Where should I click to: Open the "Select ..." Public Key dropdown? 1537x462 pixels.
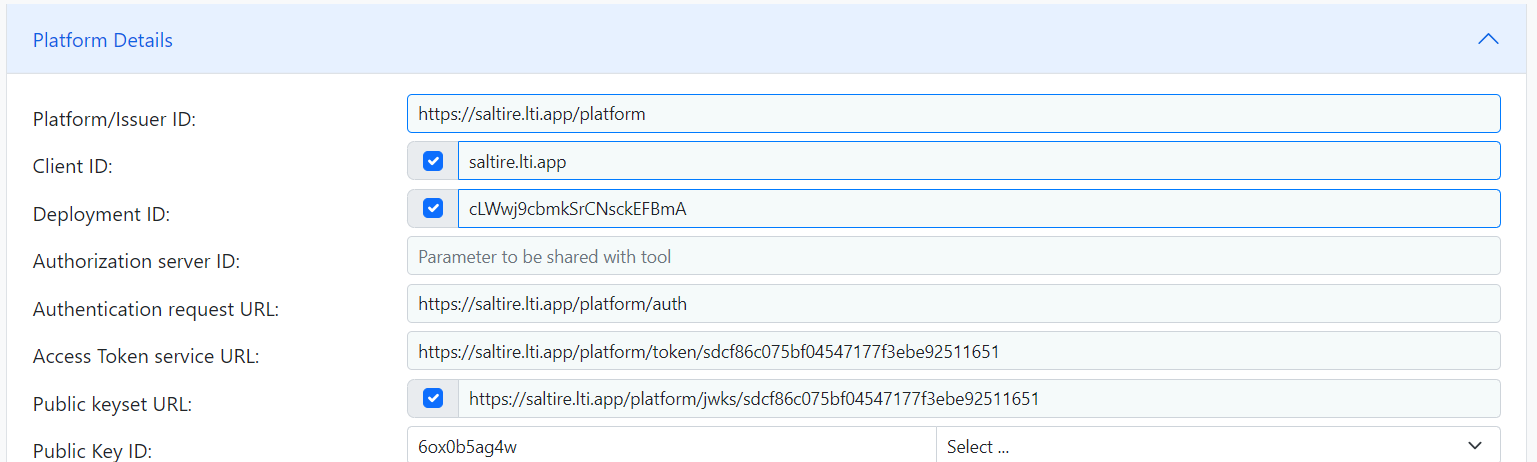point(1218,446)
